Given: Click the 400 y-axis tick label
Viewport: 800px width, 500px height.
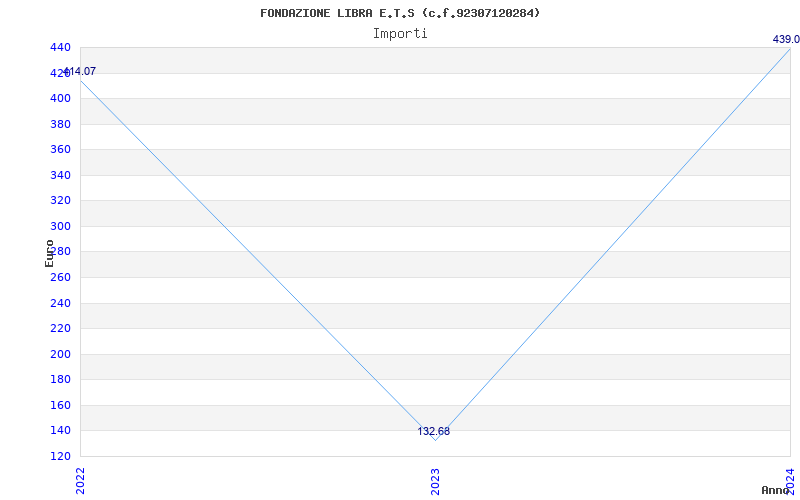Looking at the screenshot, I should [x=60, y=98].
